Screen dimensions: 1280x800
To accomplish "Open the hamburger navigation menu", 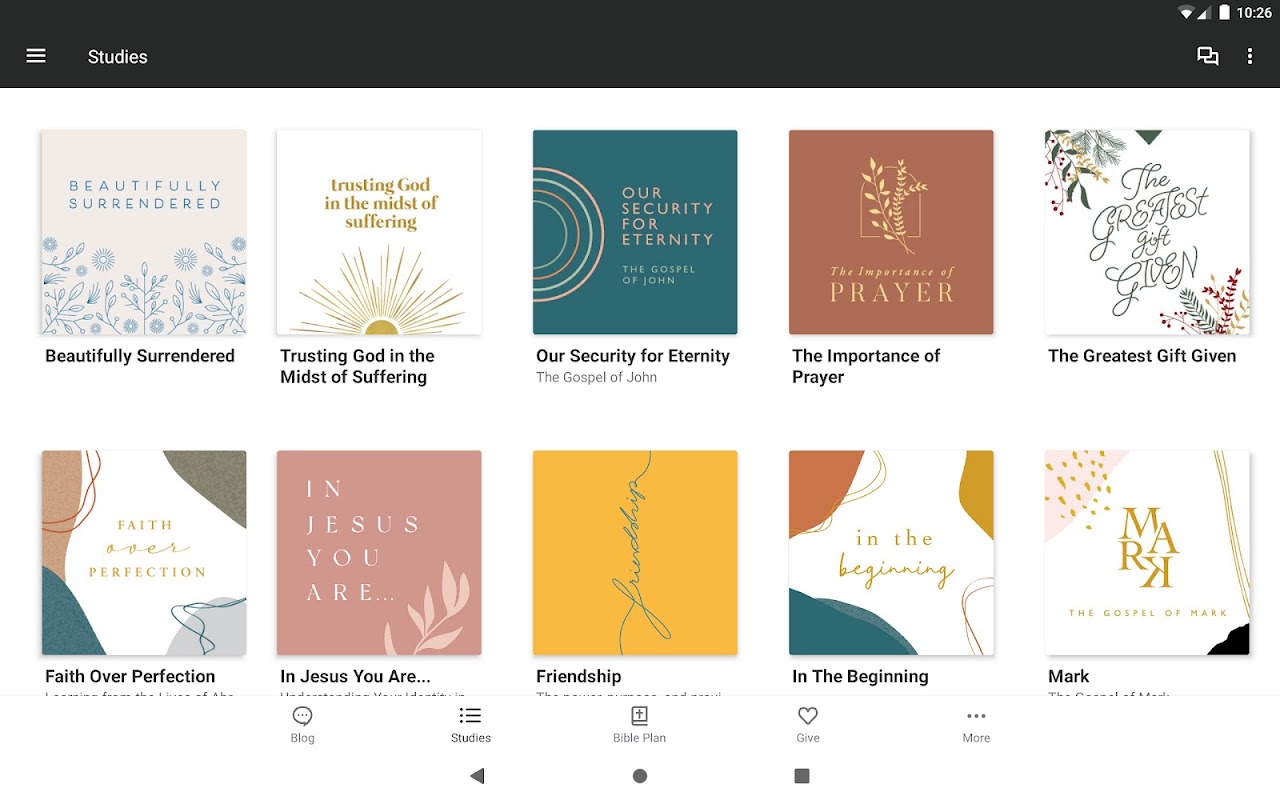I will 36,56.
